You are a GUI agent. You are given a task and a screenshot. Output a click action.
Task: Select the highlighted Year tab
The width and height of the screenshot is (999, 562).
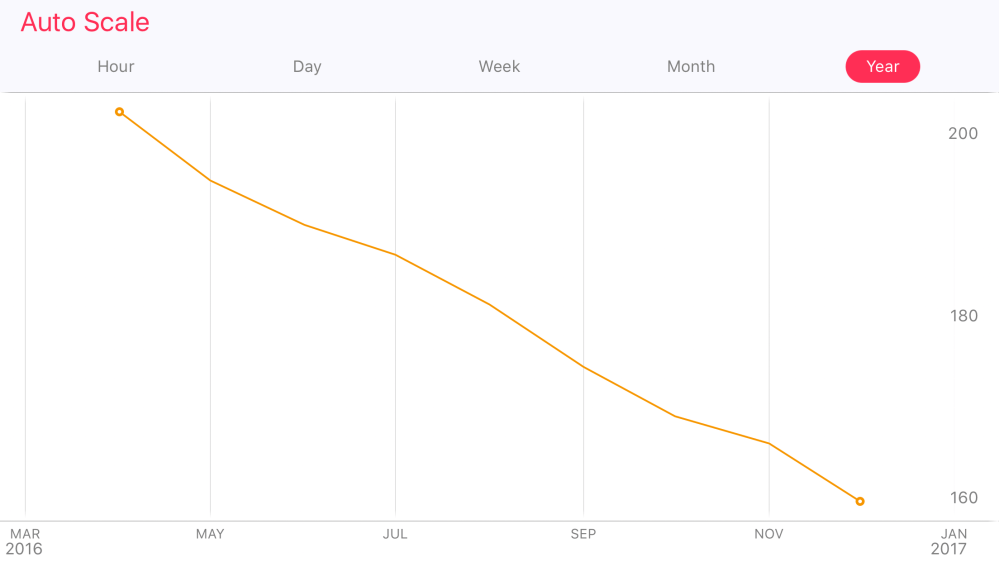point(883,67)
